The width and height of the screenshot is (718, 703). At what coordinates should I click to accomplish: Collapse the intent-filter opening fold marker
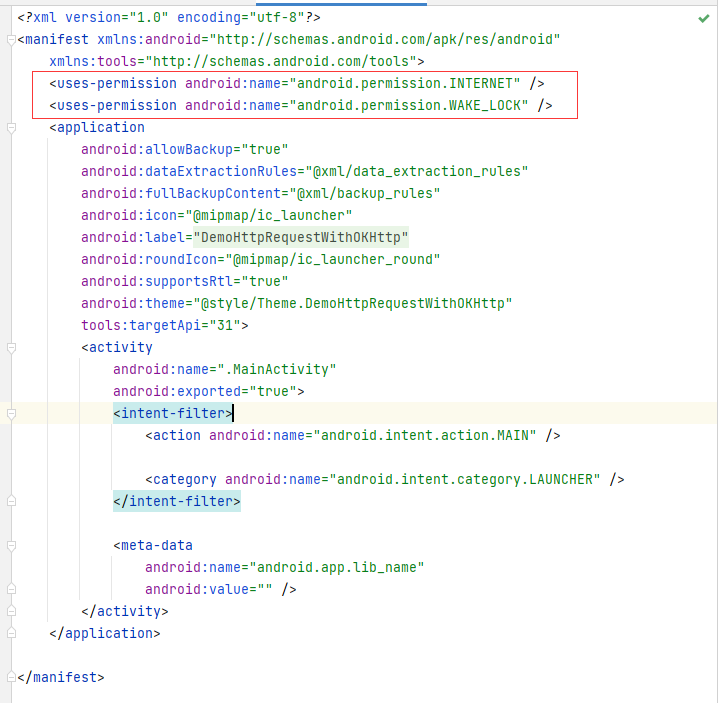[x=12, y=414]
